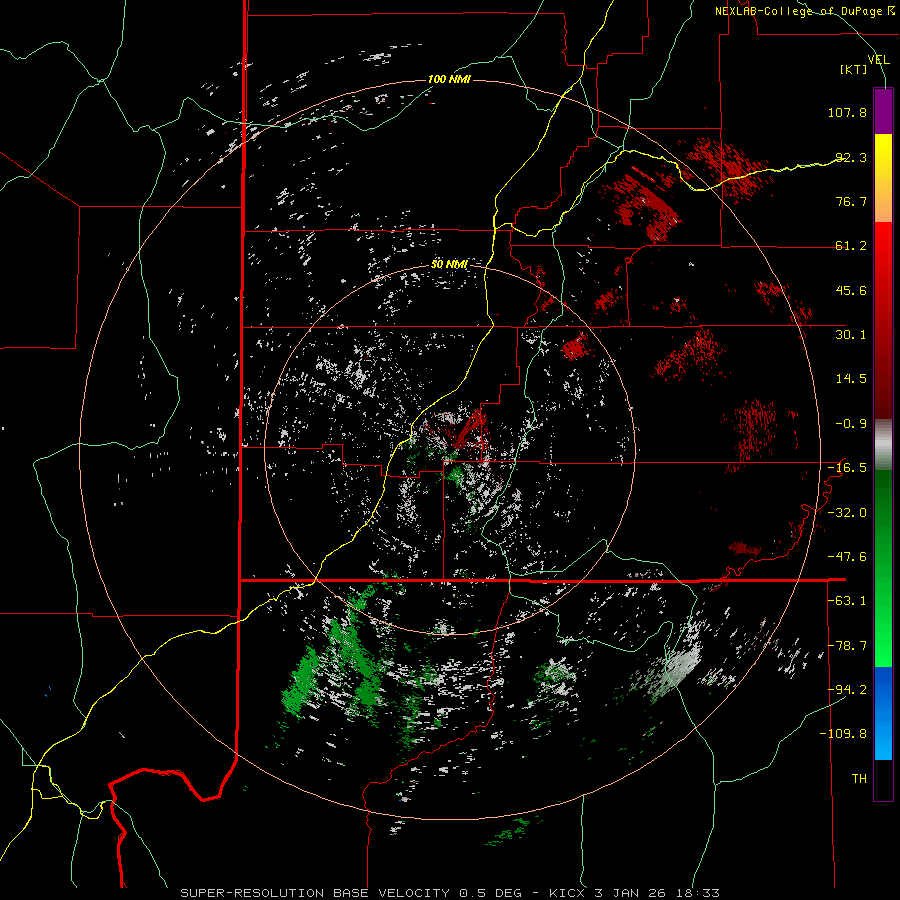Click the [KT] units label

[x=854, y=69]
